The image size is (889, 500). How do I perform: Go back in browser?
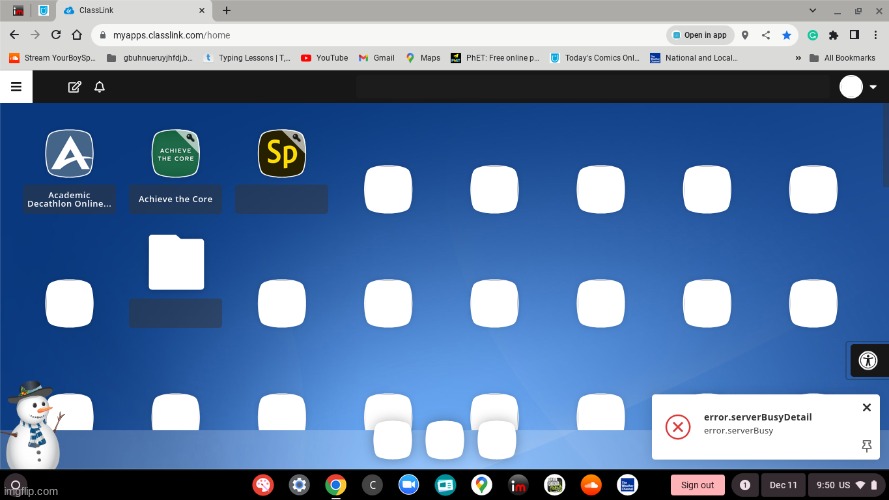click(14, 35)
